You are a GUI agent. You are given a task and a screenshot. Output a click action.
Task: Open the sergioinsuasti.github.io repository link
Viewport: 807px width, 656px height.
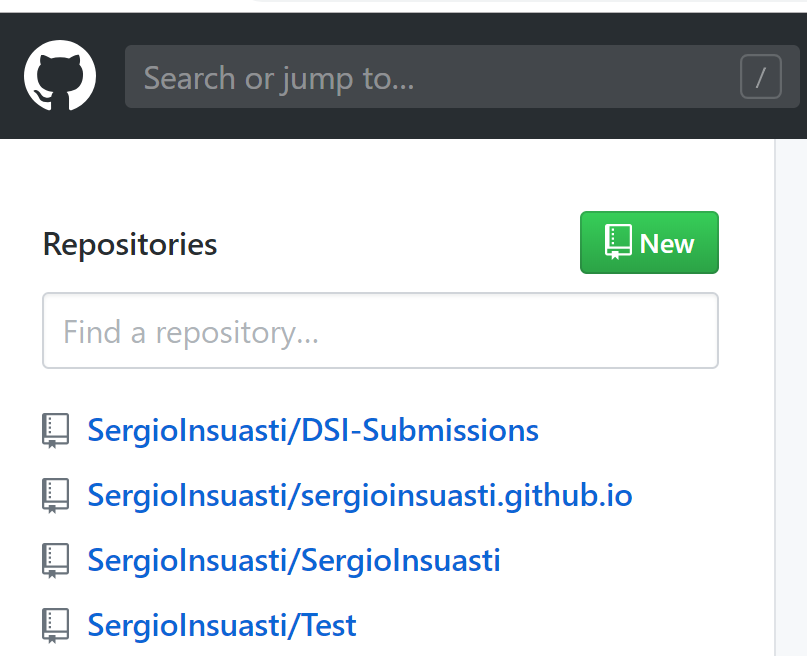(x=359, y=495)
